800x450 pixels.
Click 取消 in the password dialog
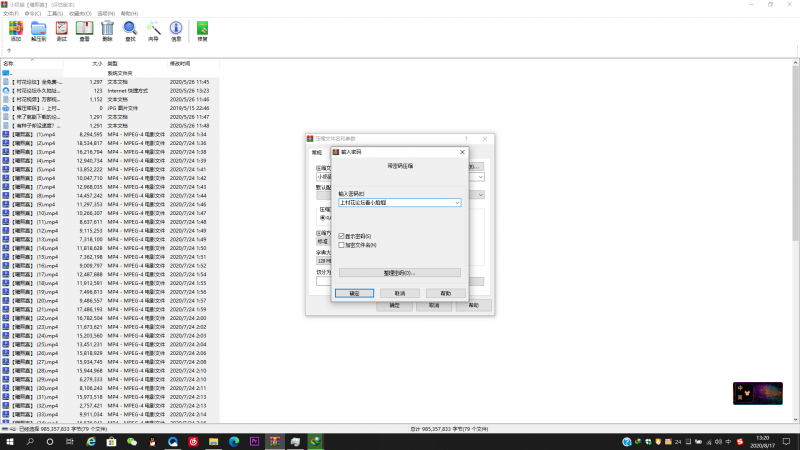click(x=400, y=293)
